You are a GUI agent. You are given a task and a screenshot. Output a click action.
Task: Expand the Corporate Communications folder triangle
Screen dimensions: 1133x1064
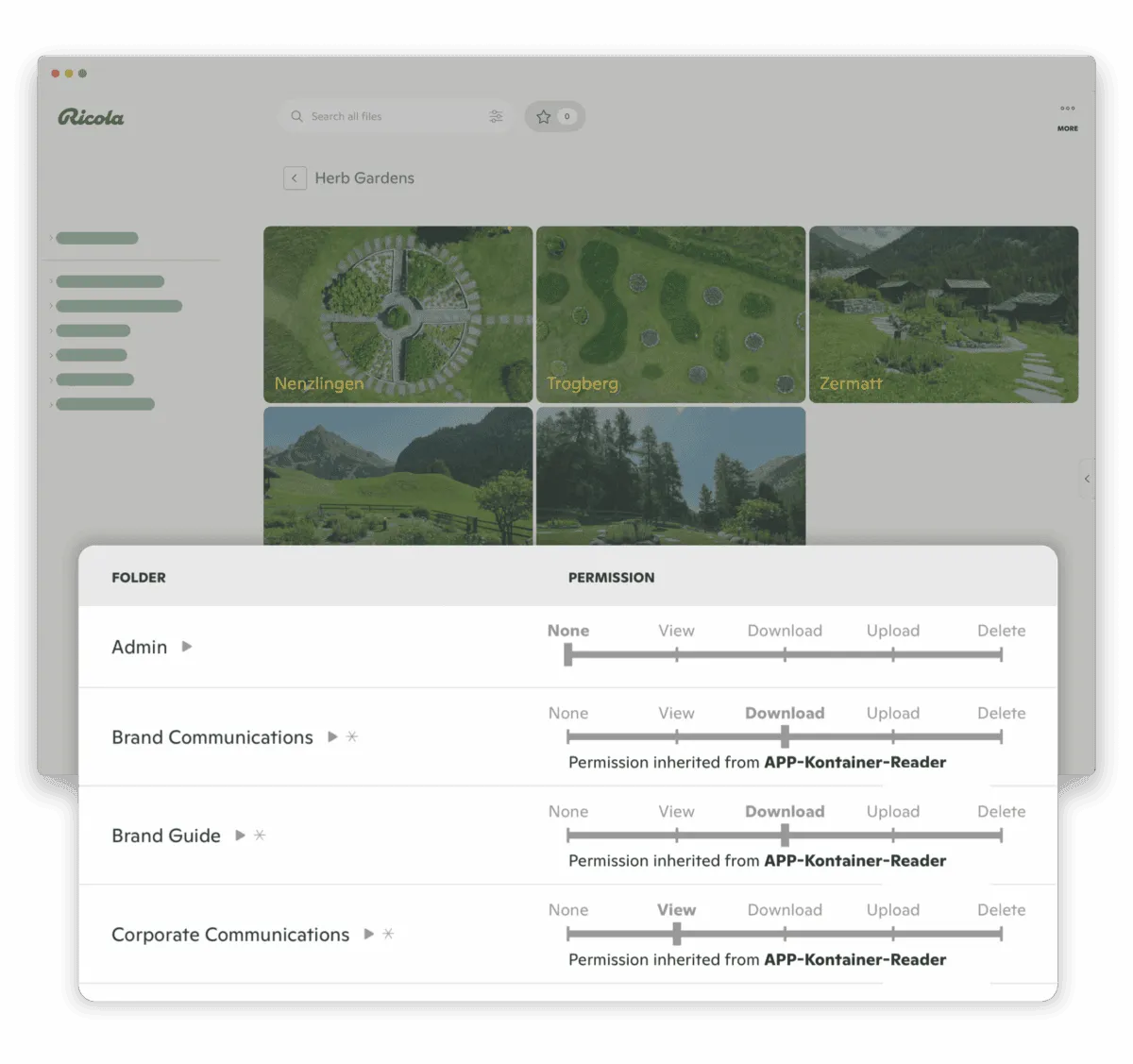click(x=368, y=934)
